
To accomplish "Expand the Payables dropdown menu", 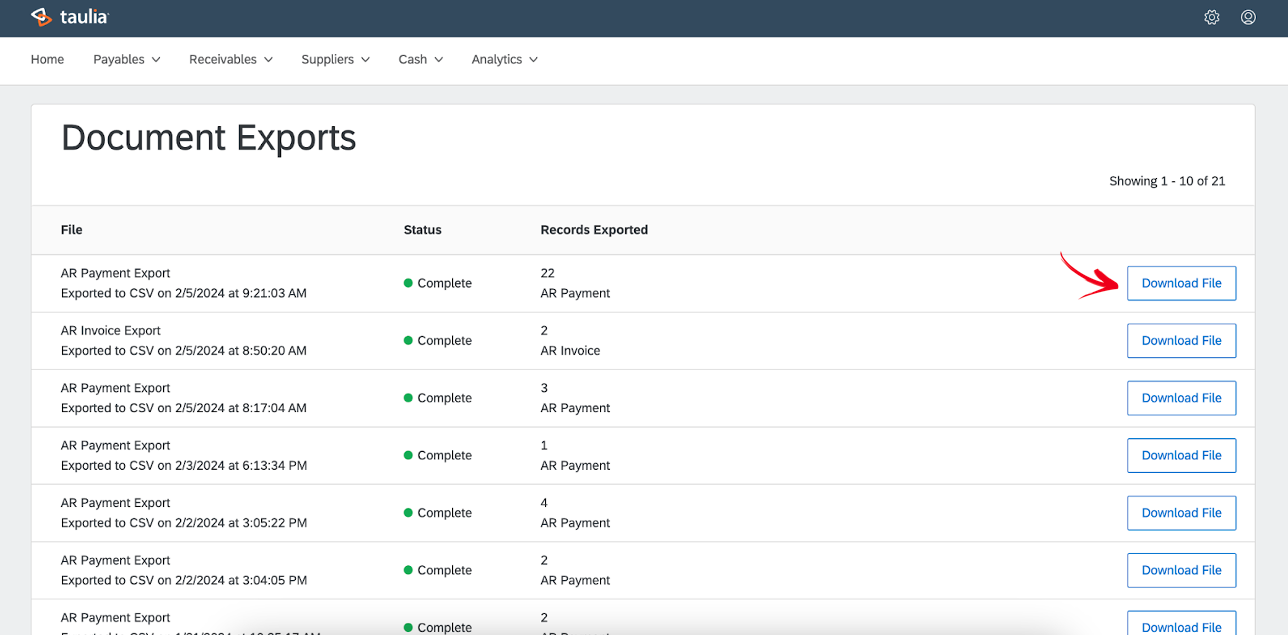I will click(x=127, y=59).
